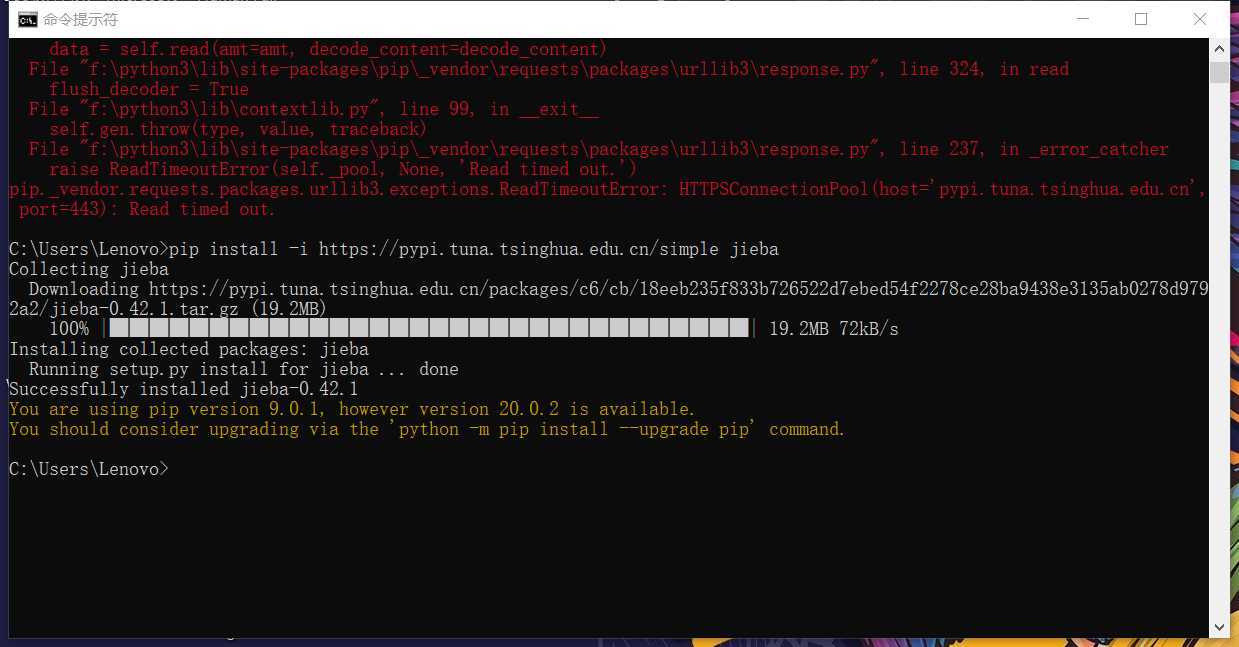This screenshot has height=647, width=1239.
Task: Click the pip install jieba command line
Action: (x=394, y=249)
